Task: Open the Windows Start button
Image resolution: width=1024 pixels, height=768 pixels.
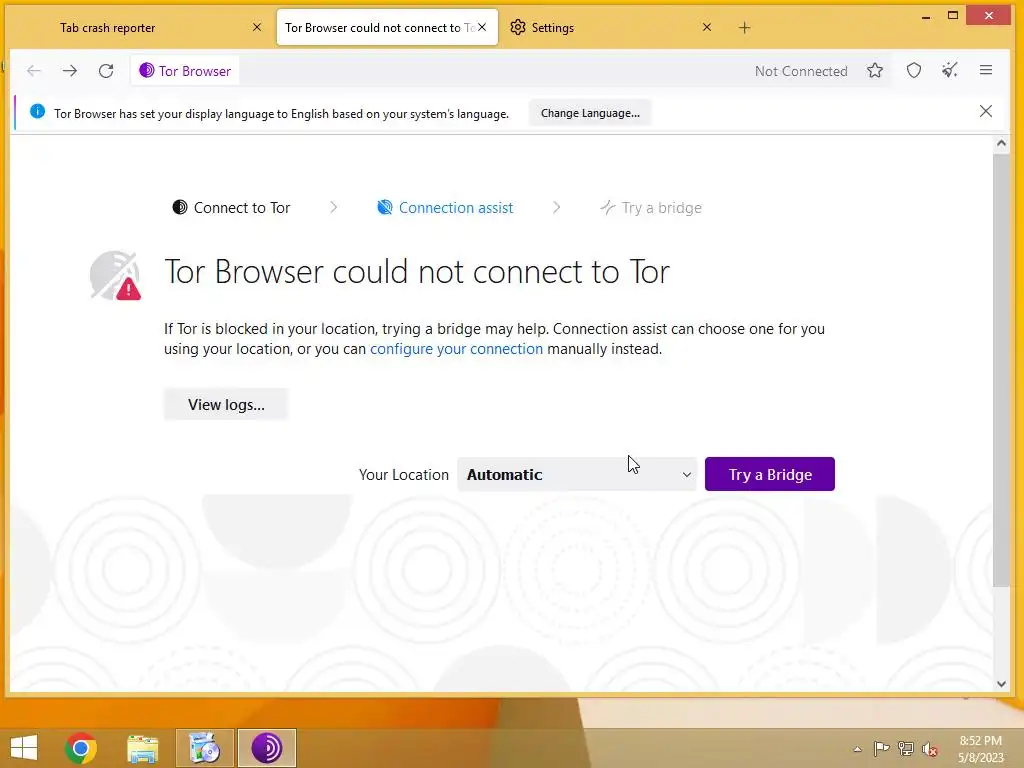Action: click(x=24, y=748)
